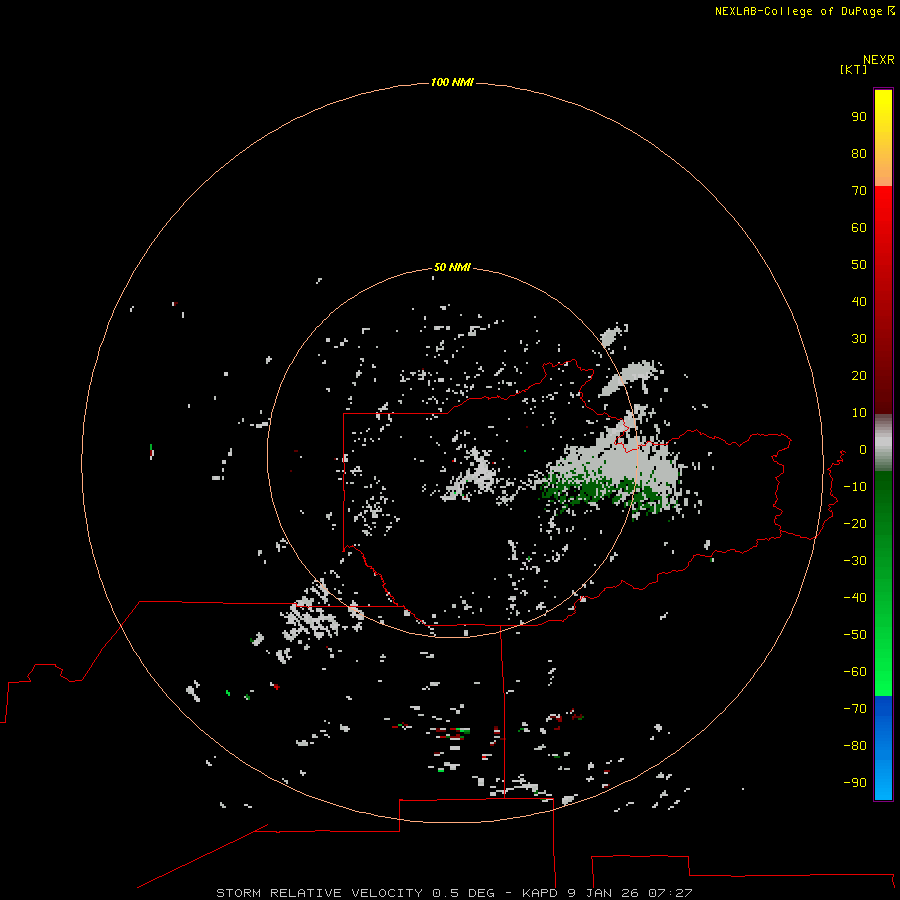Click the bright red band of the color bar
This screenshot has height=900, width=900.
[x=883, y=298]
